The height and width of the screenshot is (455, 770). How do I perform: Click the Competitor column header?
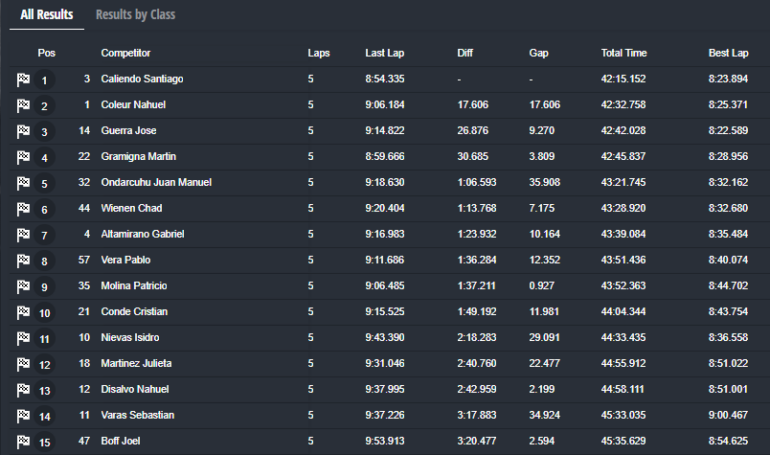pyautogui.click(x=126, y=53)
